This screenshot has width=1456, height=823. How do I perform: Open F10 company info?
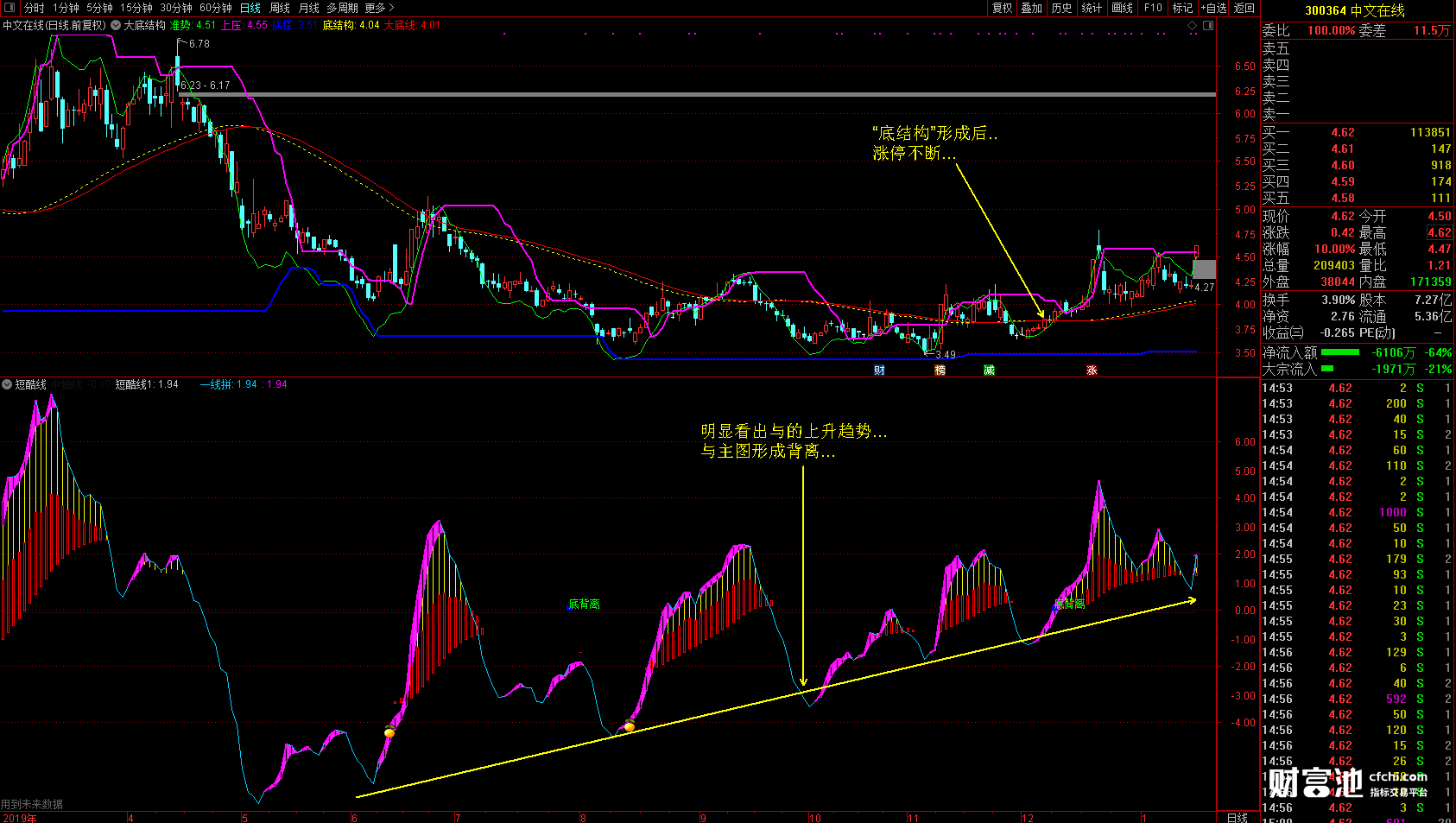click(1153, 8)
